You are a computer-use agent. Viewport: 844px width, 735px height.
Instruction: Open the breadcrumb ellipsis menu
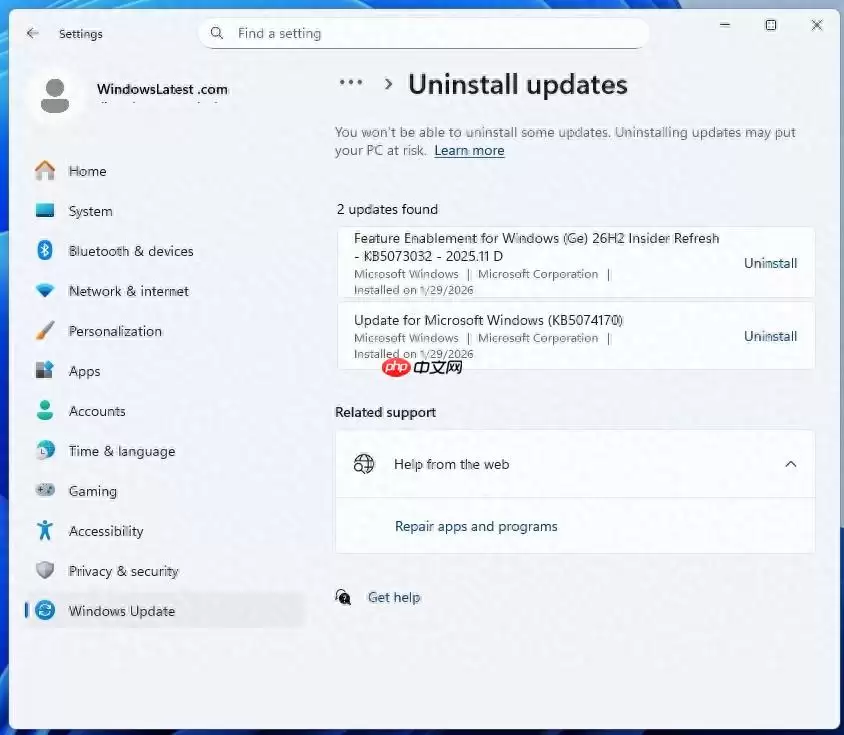coord(351,83)
